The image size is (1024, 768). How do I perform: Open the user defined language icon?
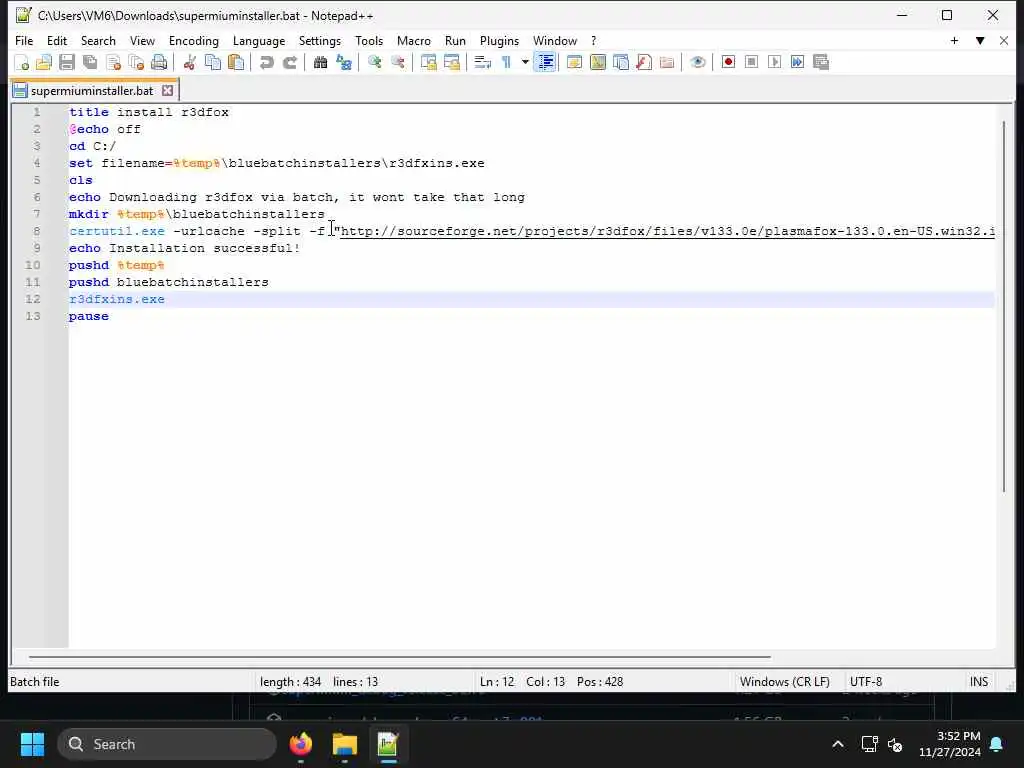tap(575, 63)
